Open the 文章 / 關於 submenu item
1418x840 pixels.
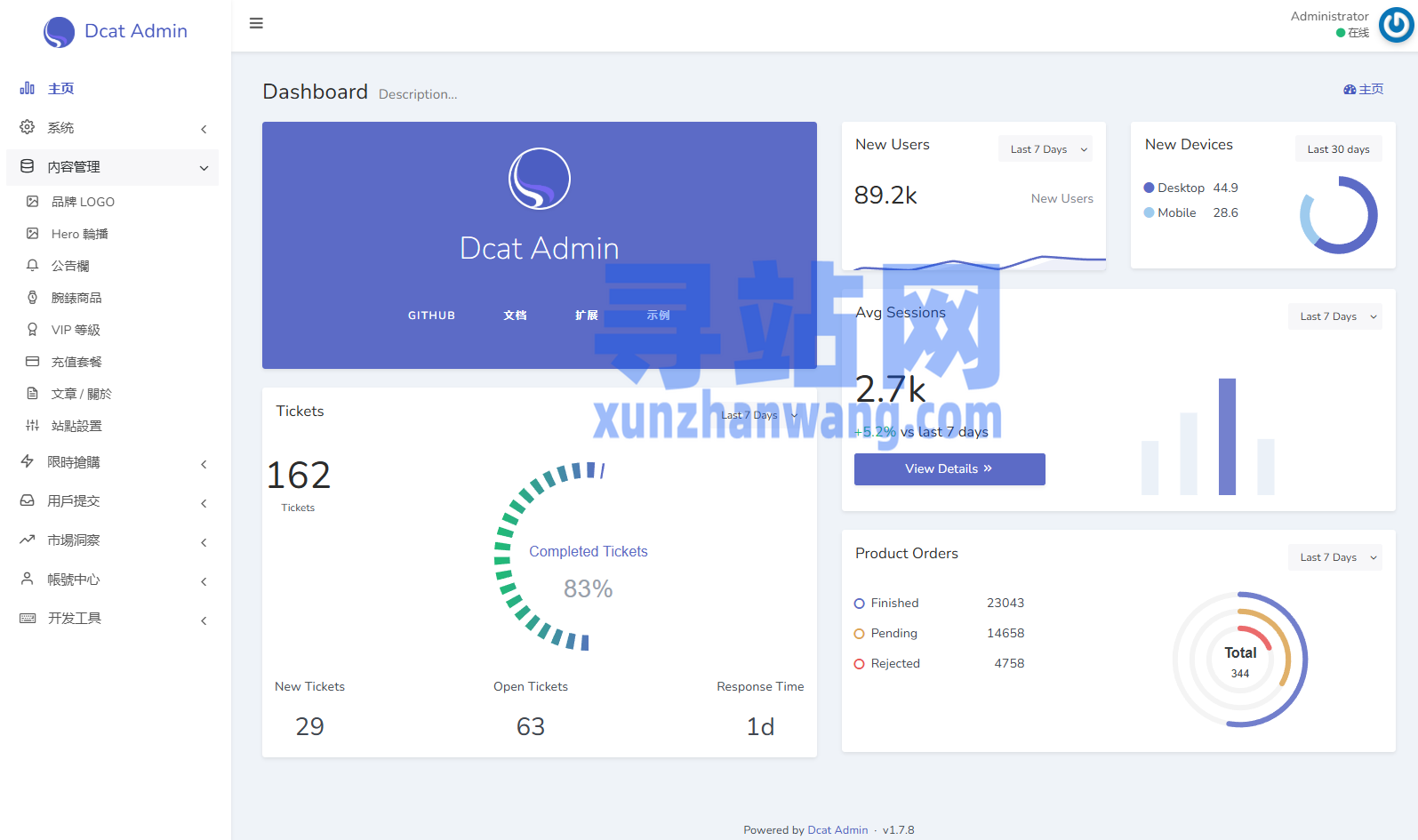coord(113,394)
